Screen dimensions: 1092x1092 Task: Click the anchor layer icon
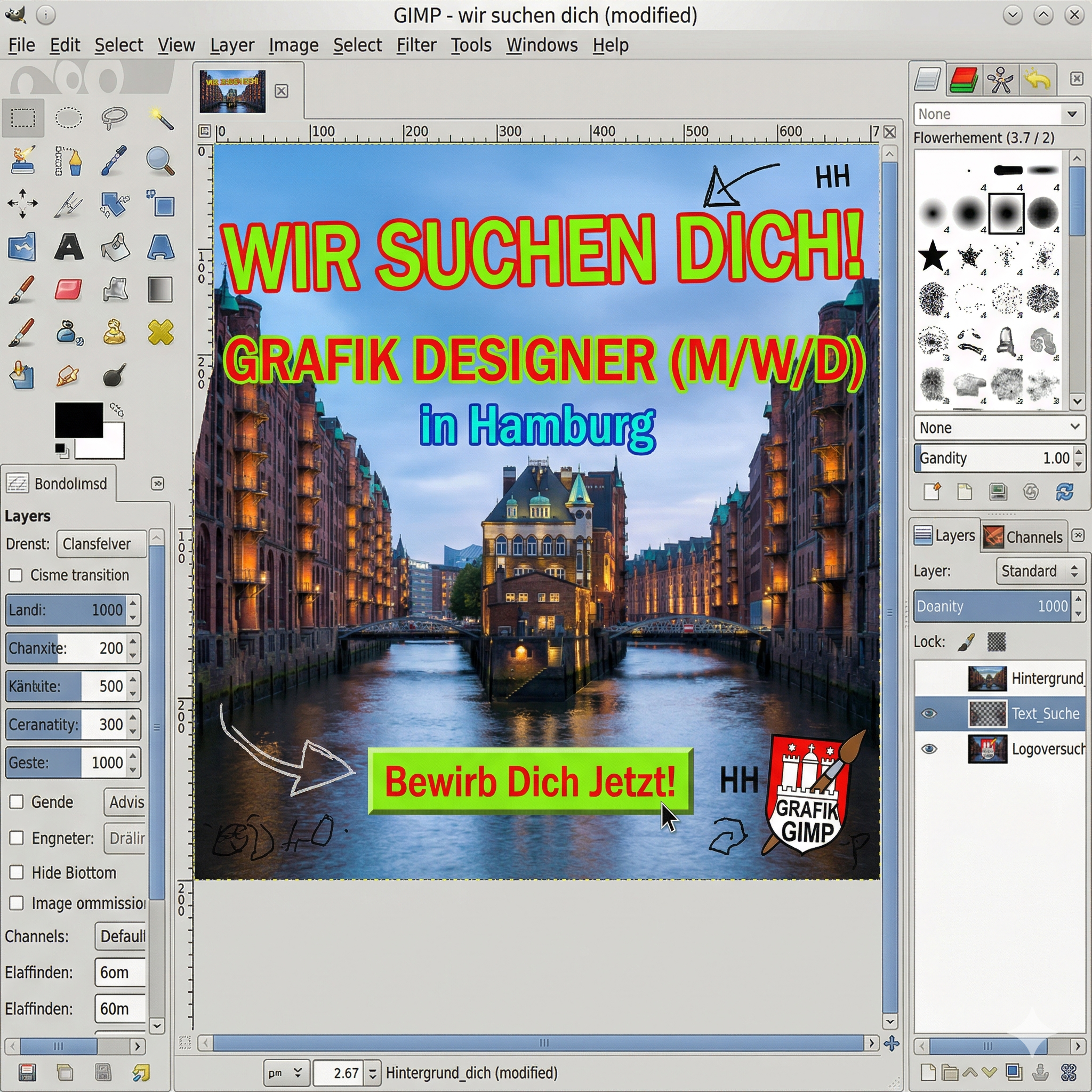[1040, 1072]
